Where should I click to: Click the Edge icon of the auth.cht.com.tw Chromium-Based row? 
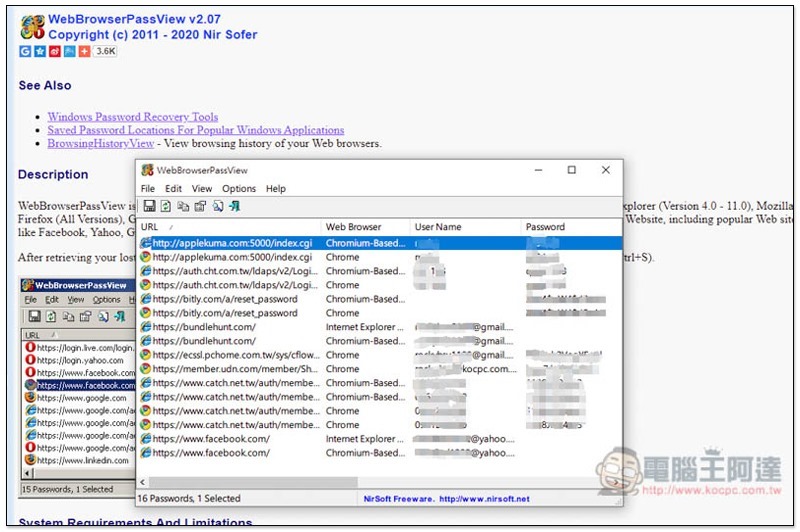[146, 271]
